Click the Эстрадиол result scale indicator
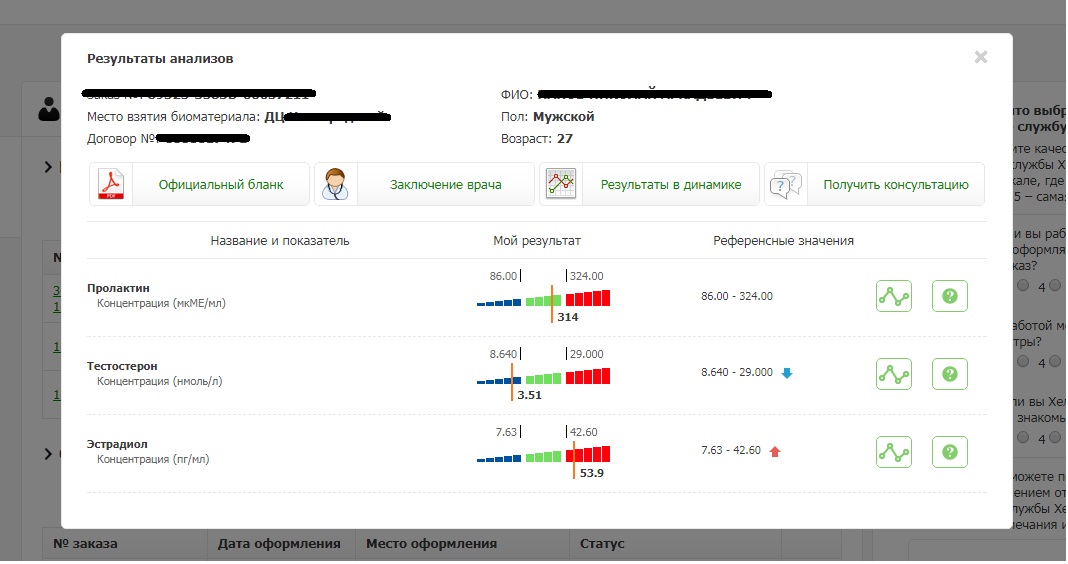 [543, 455]
